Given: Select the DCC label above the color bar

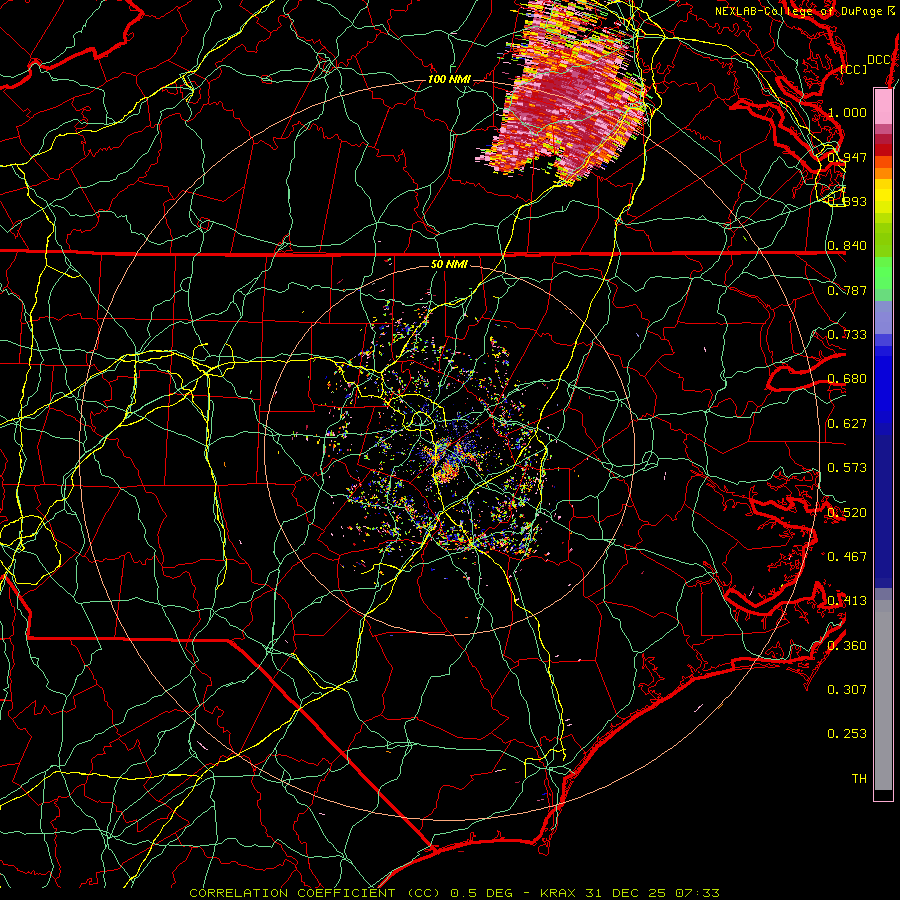Looking at the screenshot, I should 878,59.
